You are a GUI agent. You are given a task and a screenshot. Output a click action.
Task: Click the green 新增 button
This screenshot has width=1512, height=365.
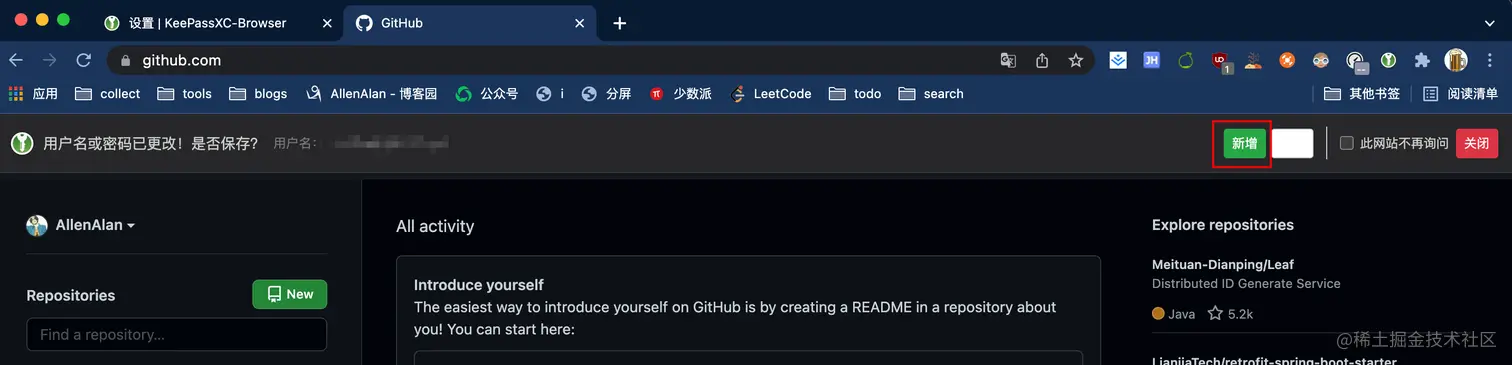pos(1244,143)
